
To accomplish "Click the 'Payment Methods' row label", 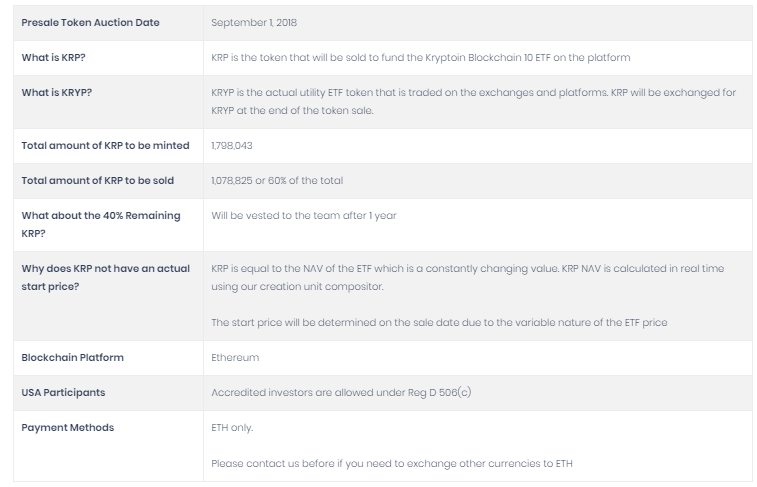I will [68, 428].
